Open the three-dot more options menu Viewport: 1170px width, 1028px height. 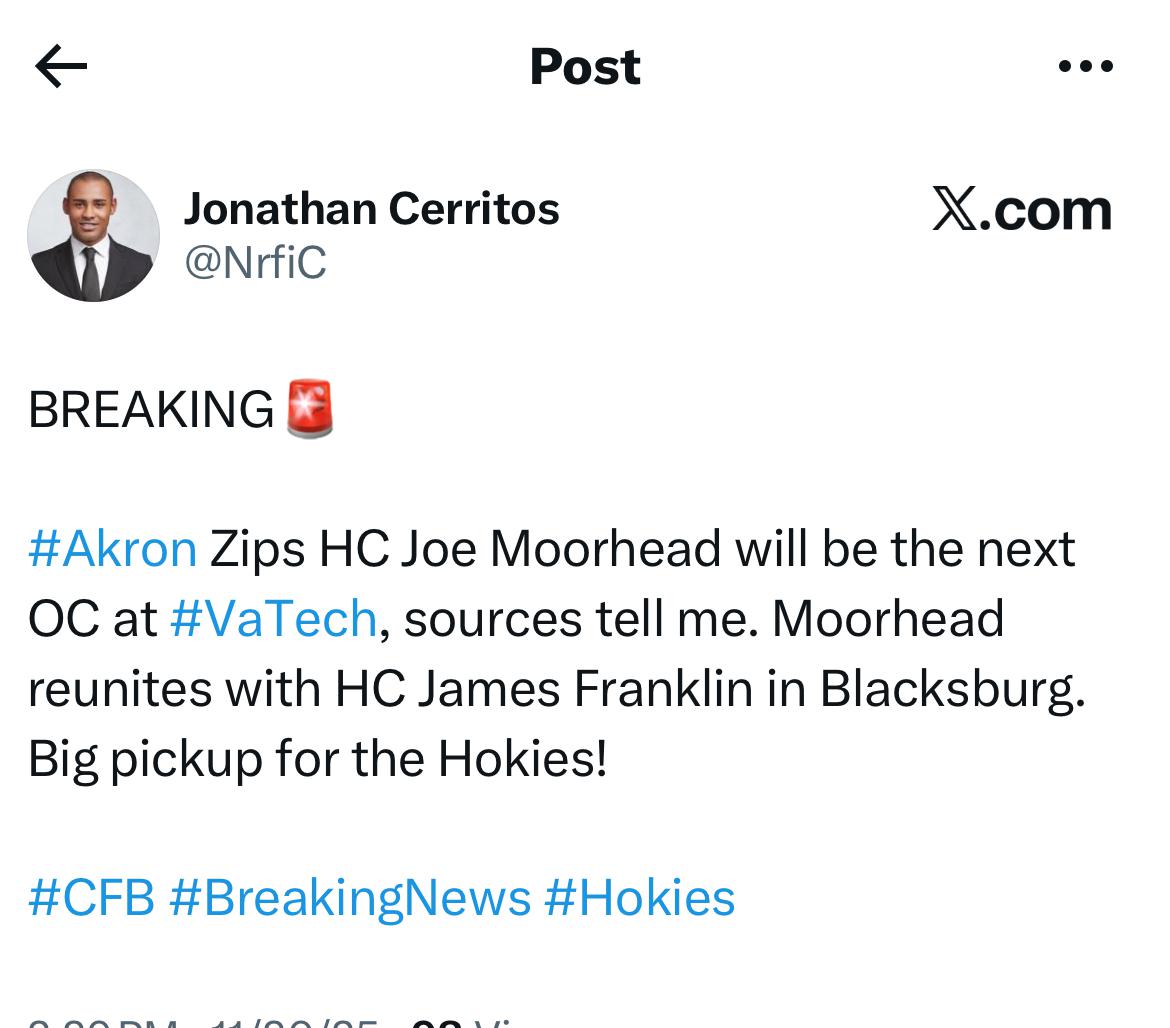point(1085,67)
